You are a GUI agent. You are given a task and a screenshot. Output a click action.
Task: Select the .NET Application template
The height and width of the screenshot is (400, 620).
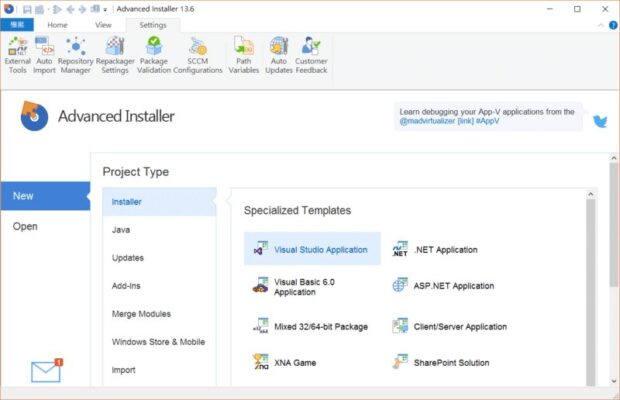coord(435,249)
